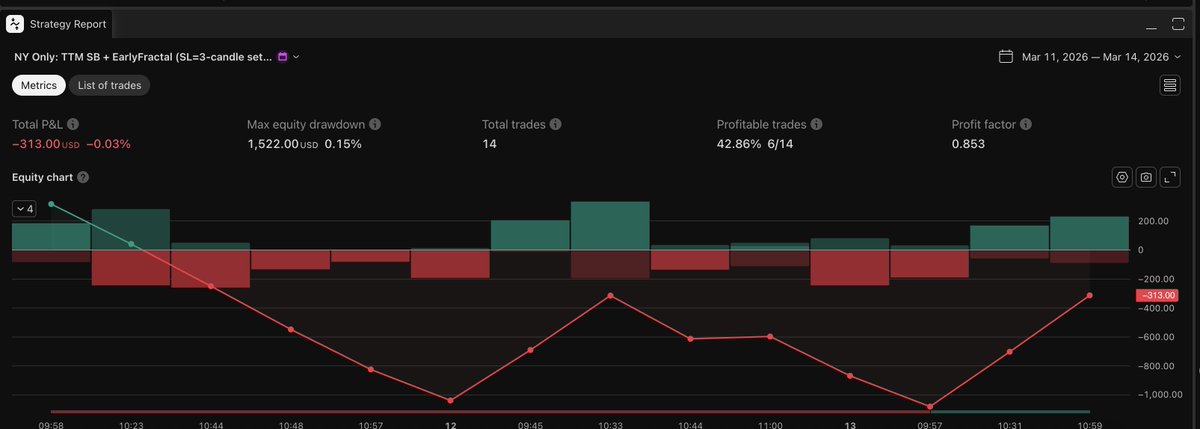Screen dimensions: 1200x429
Task: Select the first green equity point at 09:58
Action: (x=51, y=204)
